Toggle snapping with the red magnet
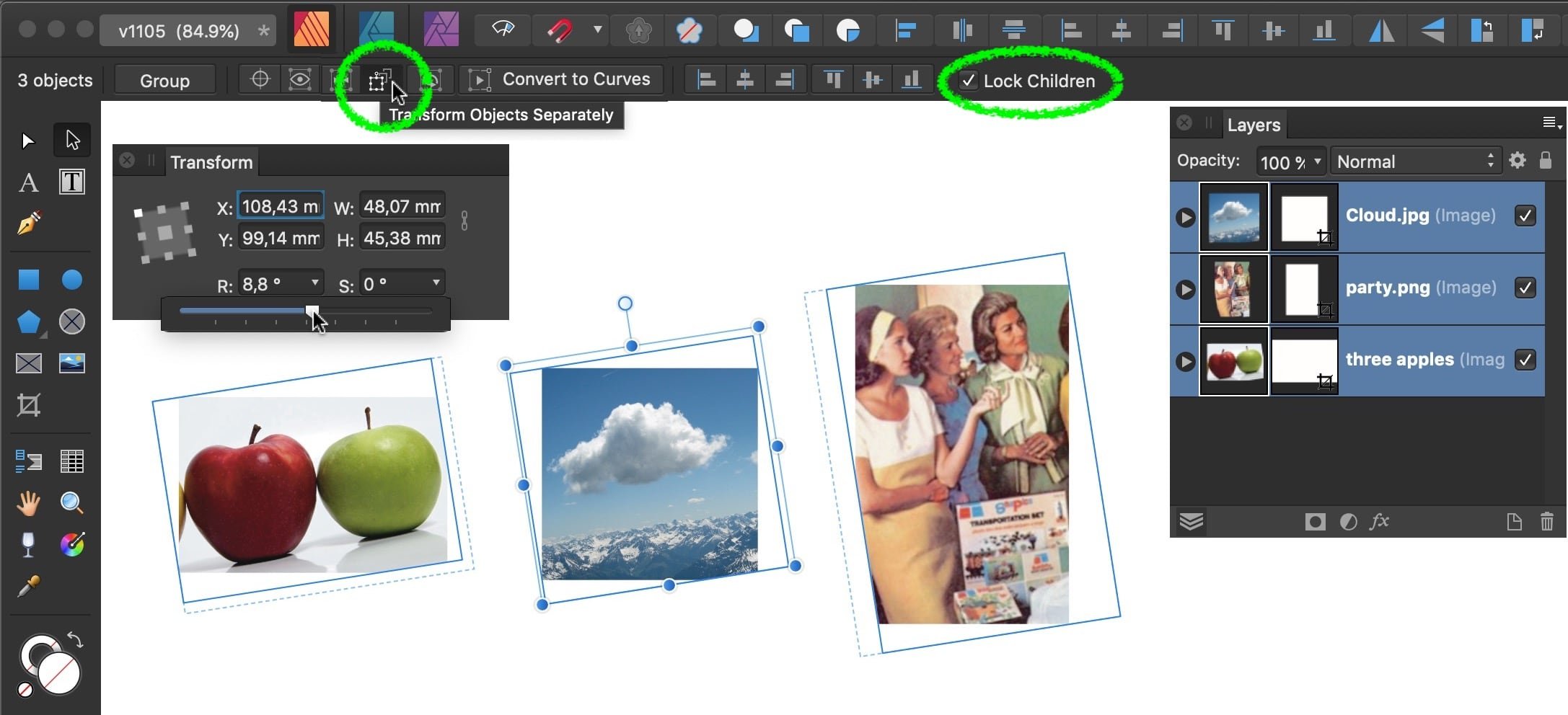The height and width of the screenshot is (715, 1568). tap(558, 30)
